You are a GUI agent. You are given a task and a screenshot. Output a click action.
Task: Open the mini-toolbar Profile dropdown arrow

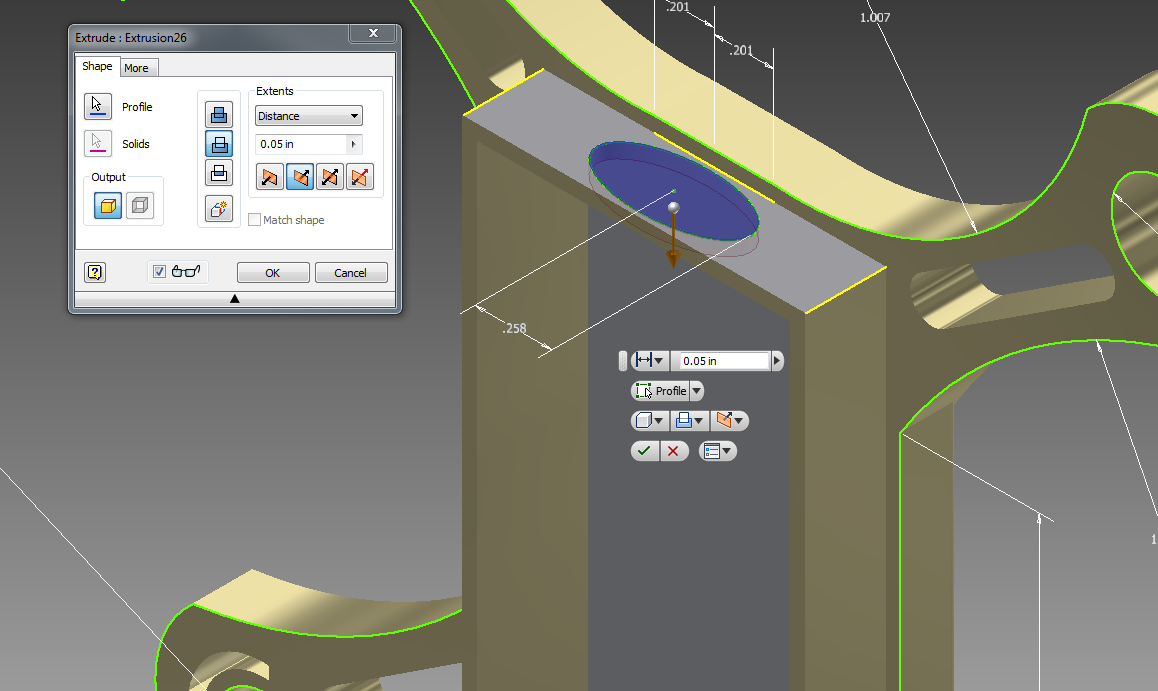(696, 391)
